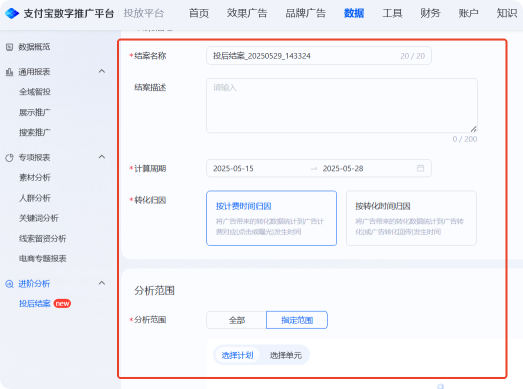This screenshot has width=523, height=389.
Task: Click the 数据概览 sidebar icon
Action: (x=10, y=47)
